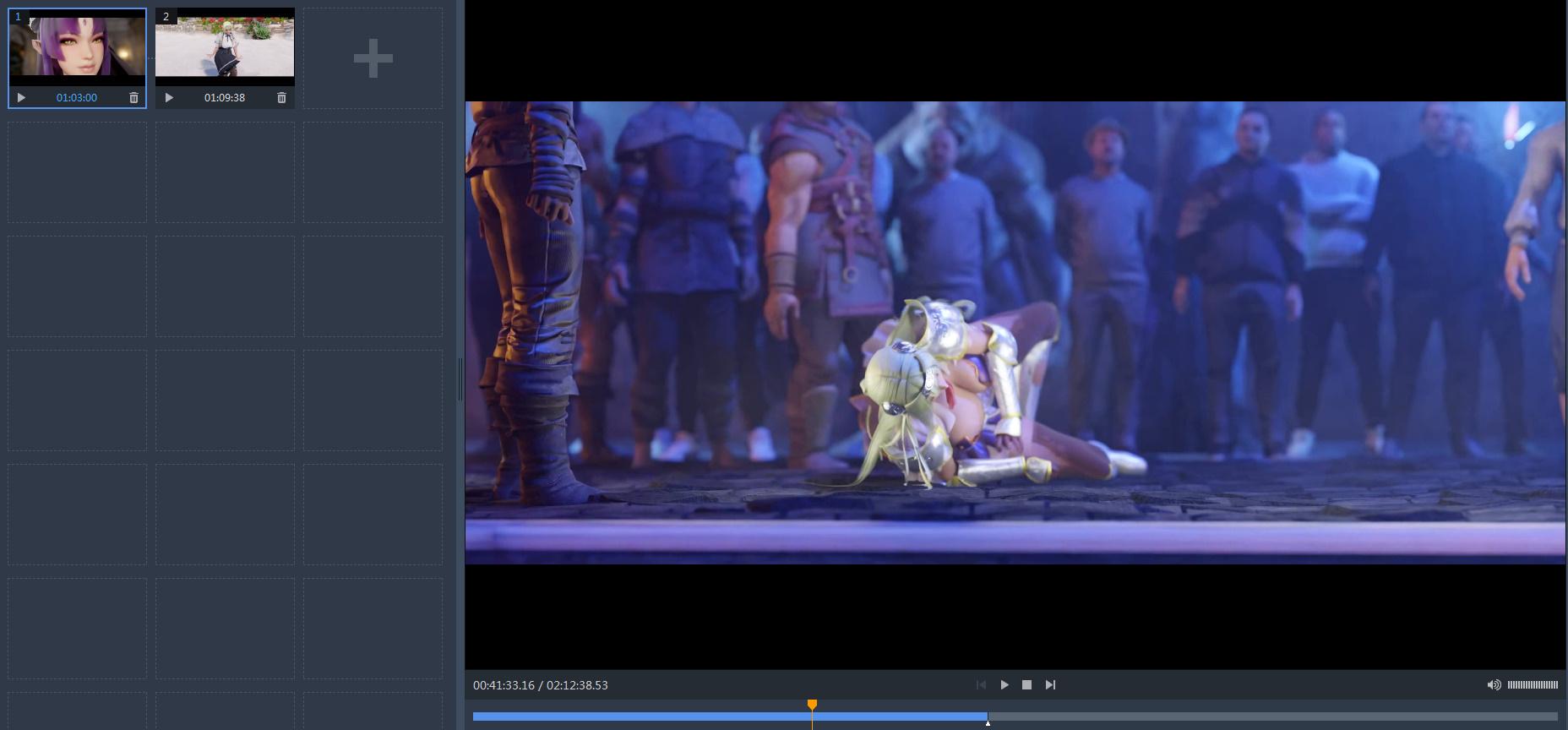Play clip 1 preview

21,98
